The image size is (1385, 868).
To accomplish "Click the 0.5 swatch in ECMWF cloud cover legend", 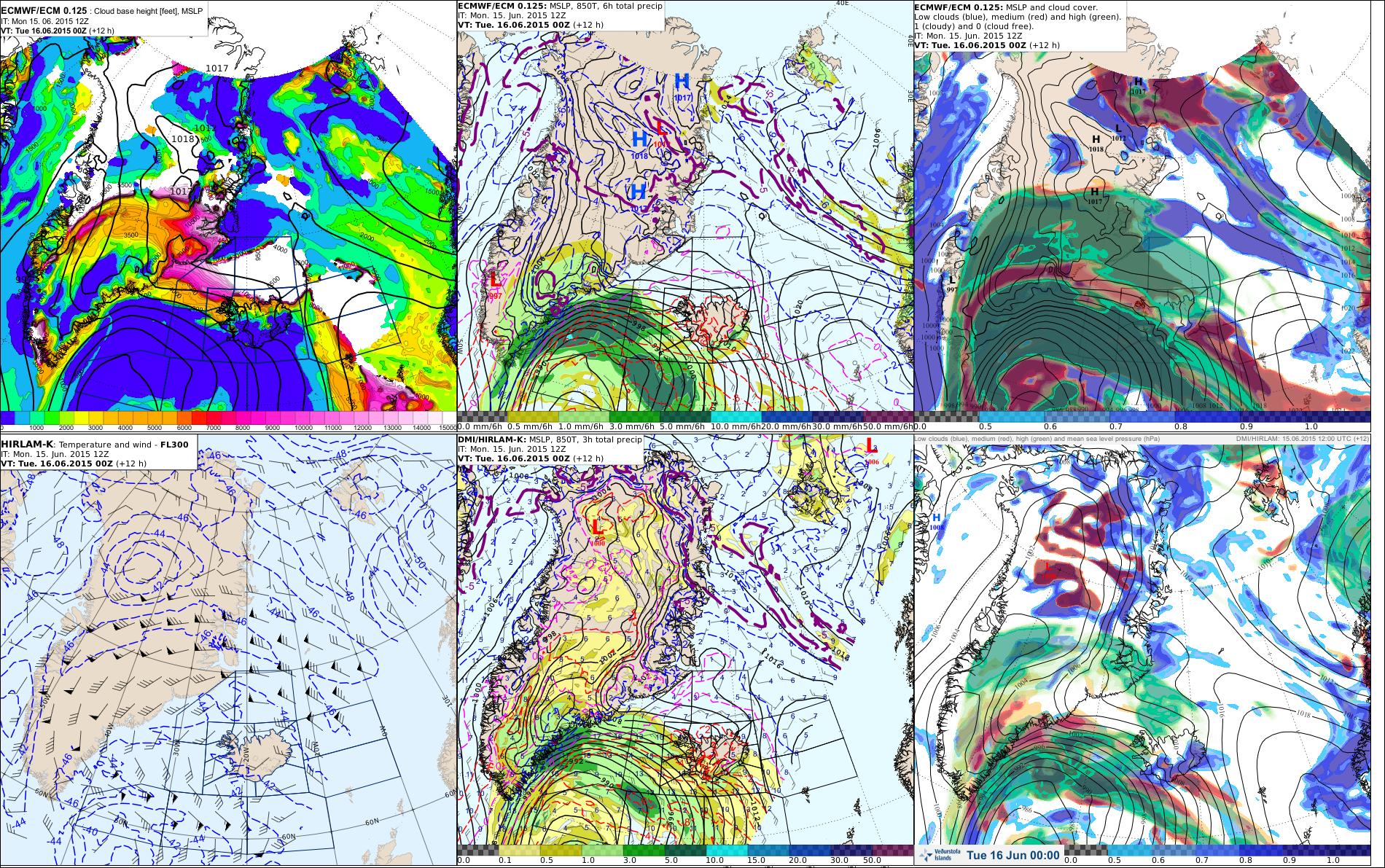I will point(1013,415).
